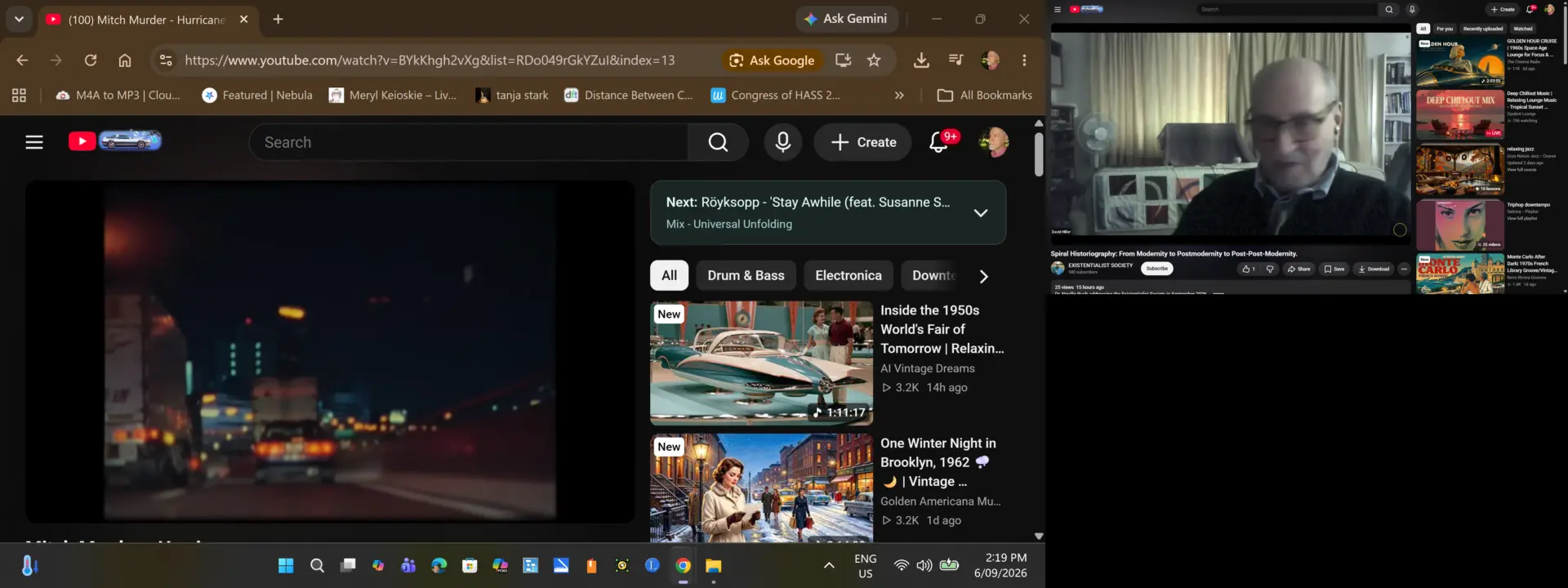Save the Spiral Historiography video
This screenshot has height=588, width=1568.
coord(1334,269)
